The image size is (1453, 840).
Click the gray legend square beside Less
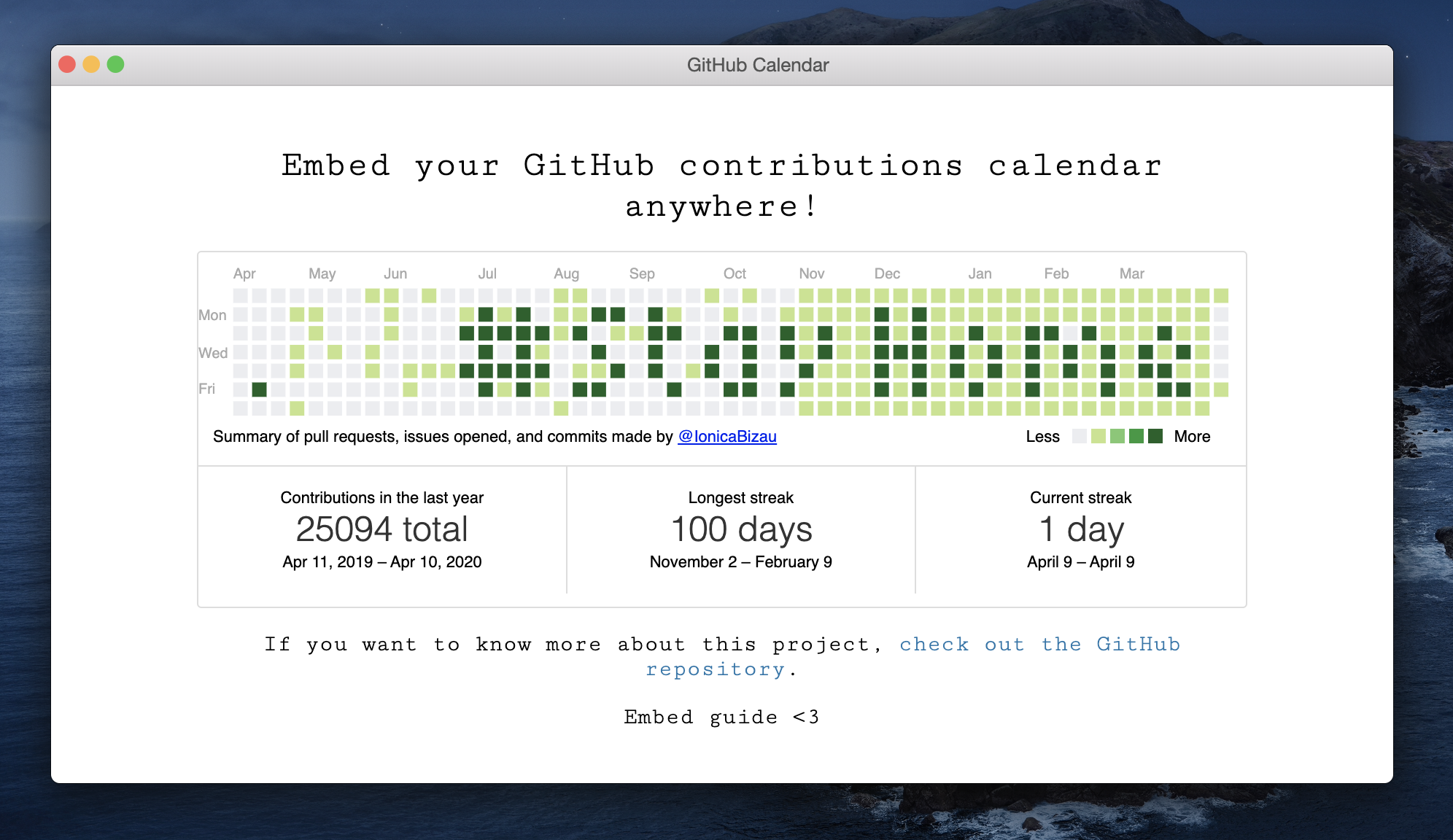click(1080, 436)
